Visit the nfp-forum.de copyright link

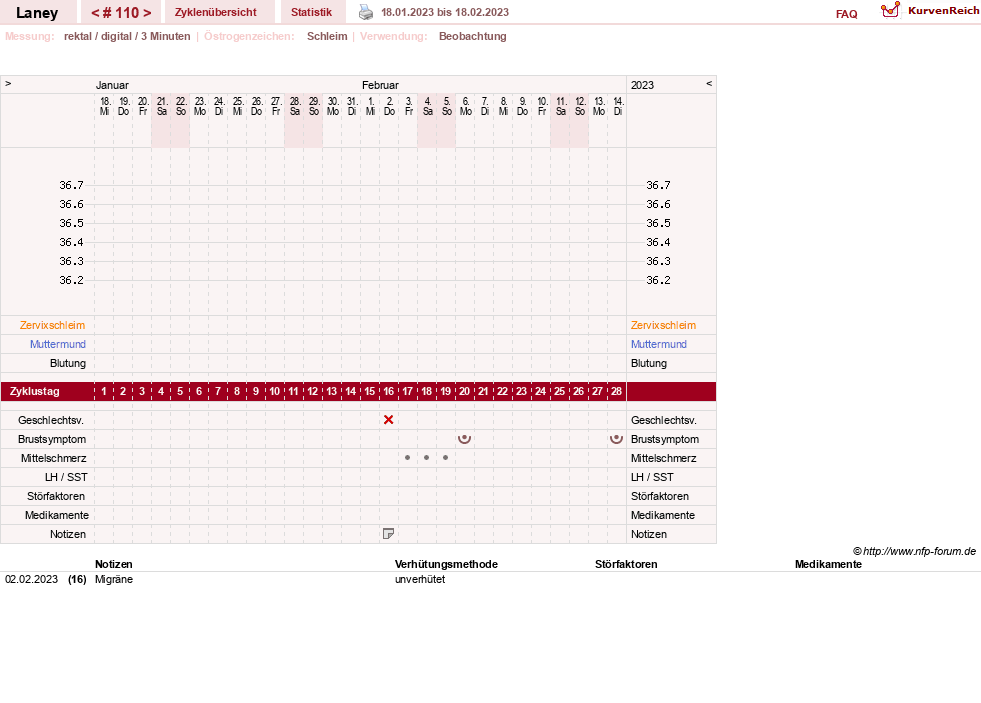pyautogui.click(x=915, y=551)
